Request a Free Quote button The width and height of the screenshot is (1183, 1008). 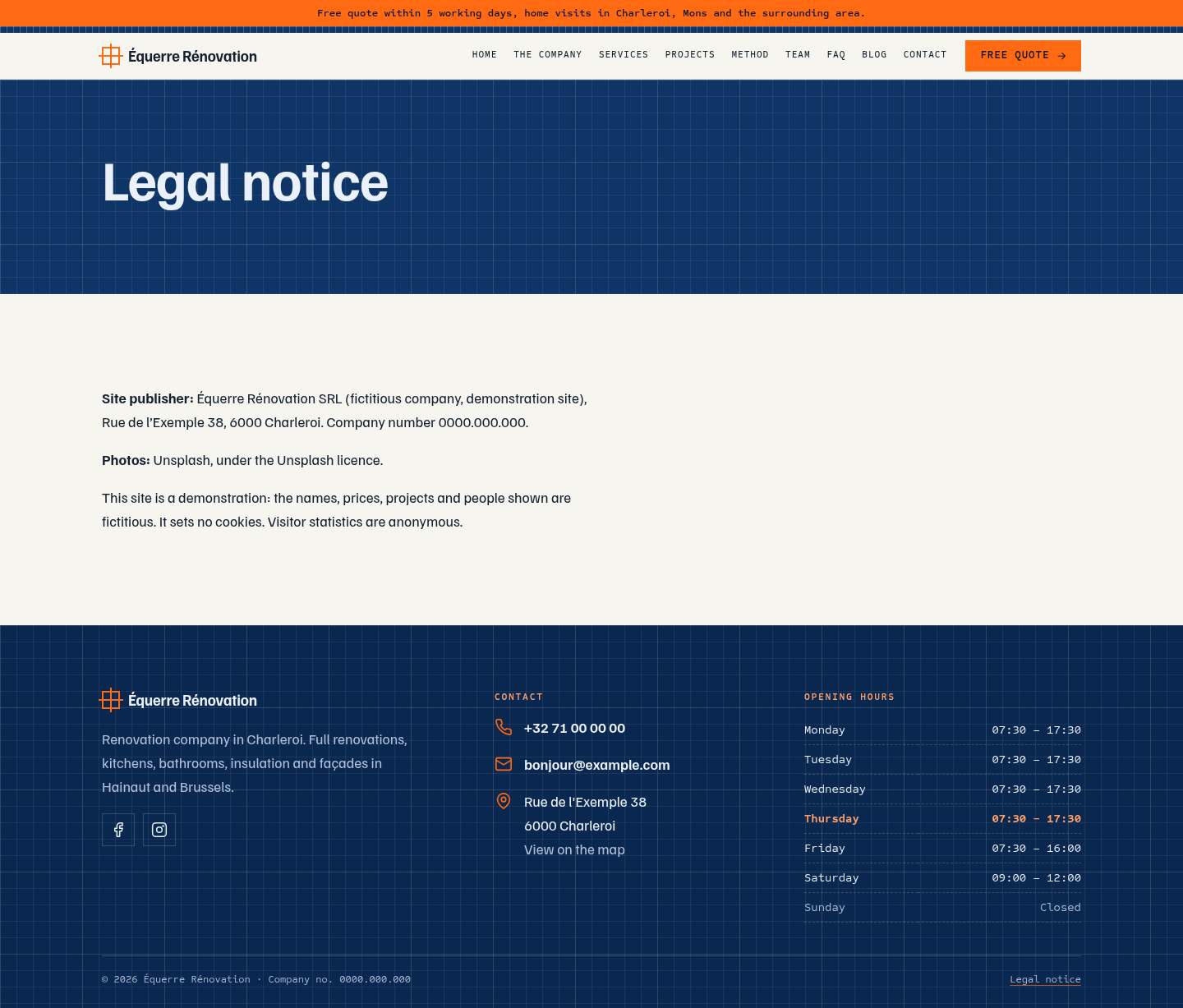[1023, 56]
